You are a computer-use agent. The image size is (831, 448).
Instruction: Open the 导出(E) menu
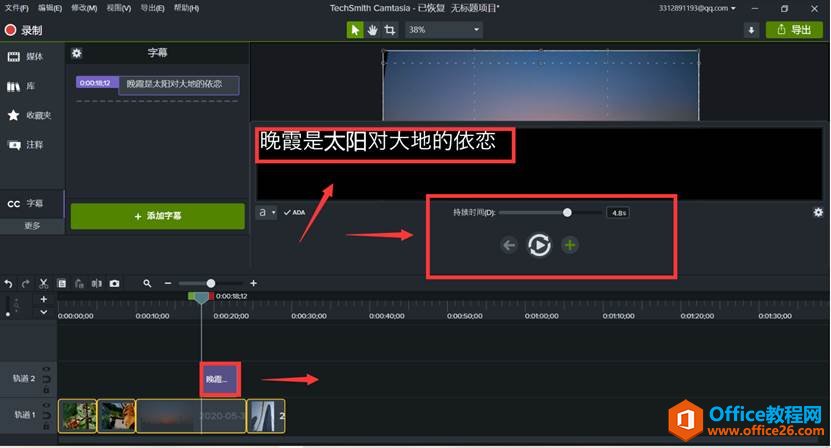[152, 8]
